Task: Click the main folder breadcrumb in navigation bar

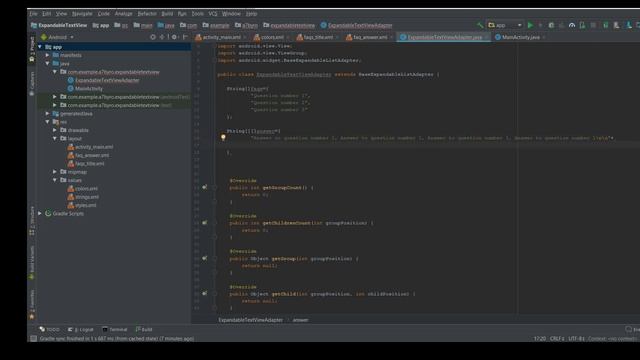Action: (x=143, y=25)
